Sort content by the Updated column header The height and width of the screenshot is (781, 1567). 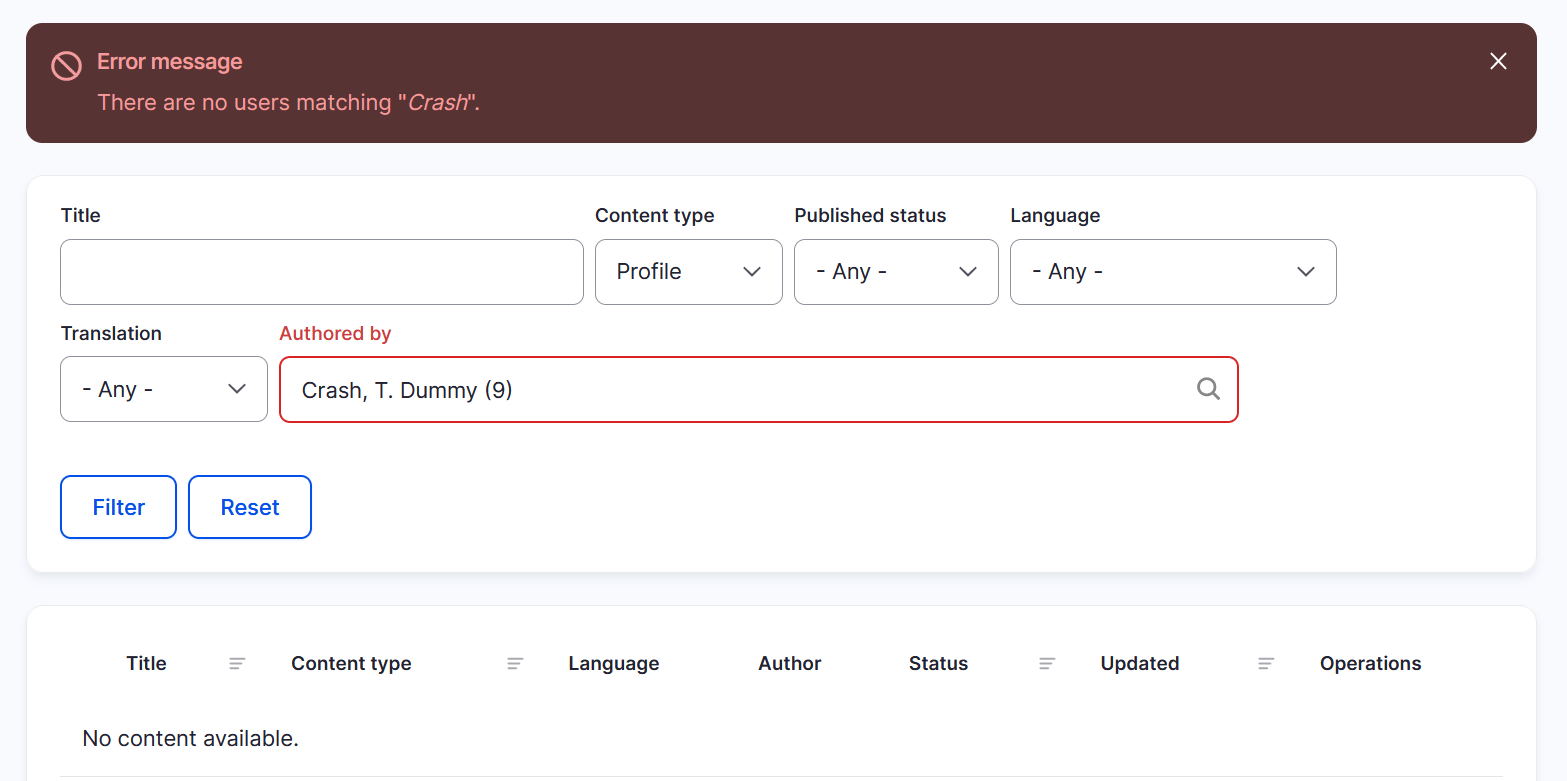click(1139, 663)
